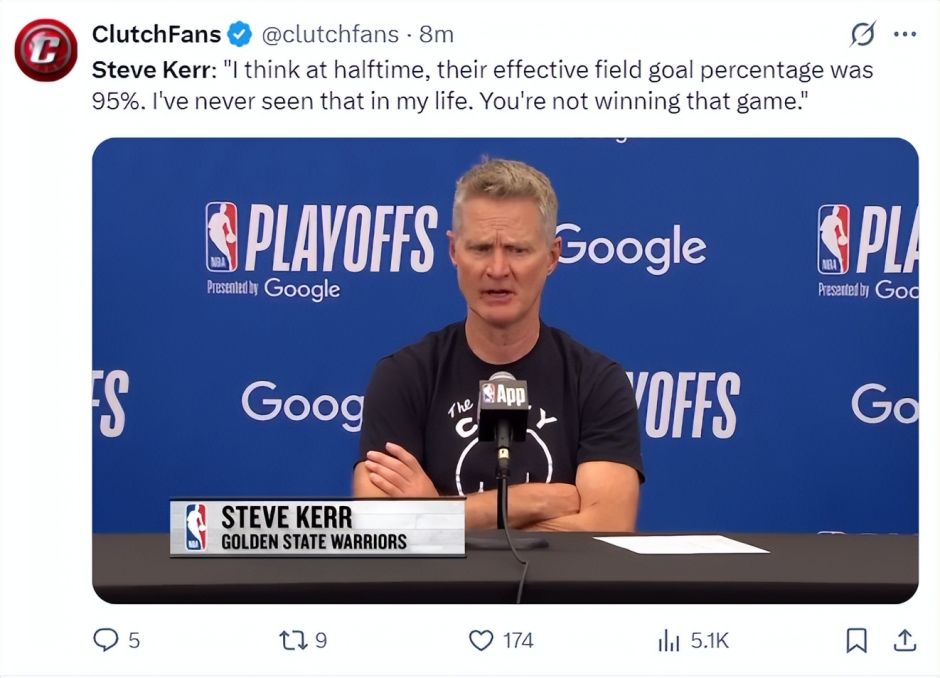Click the 5 replies count
Screen dimensions: 940x678
134,641
